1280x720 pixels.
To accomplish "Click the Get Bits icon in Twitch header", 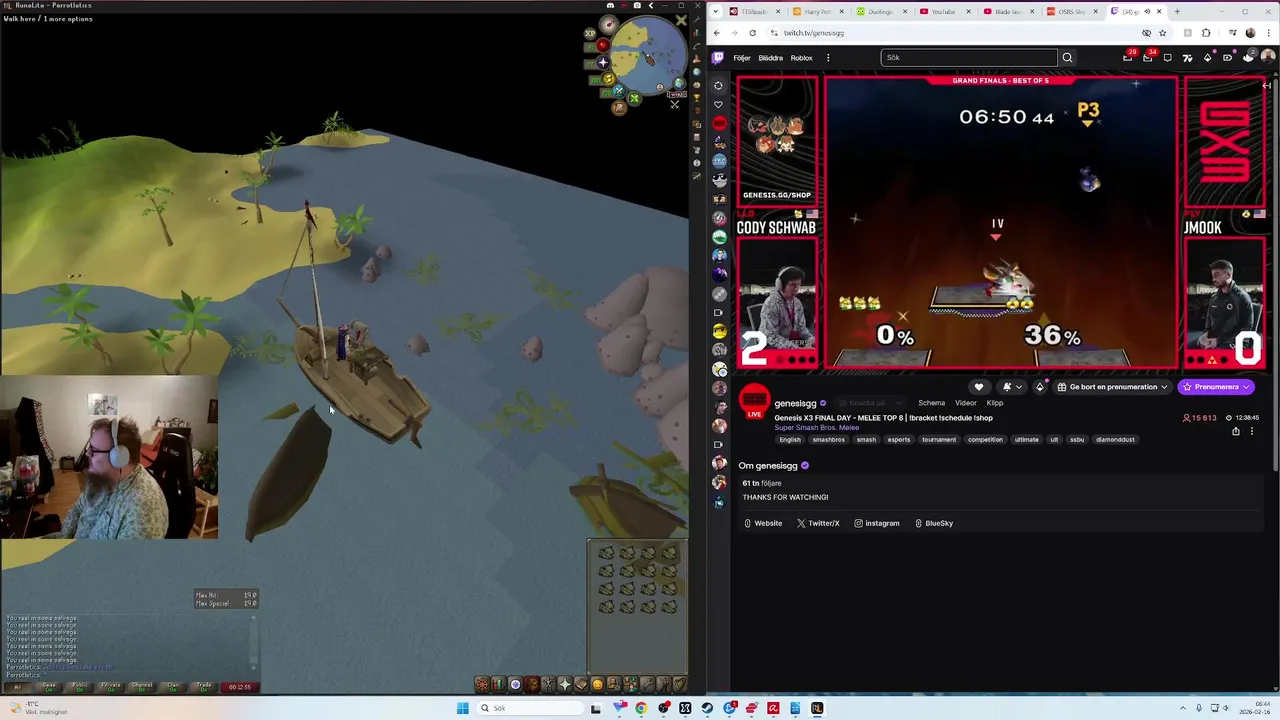I will [x=1208, y=57].
